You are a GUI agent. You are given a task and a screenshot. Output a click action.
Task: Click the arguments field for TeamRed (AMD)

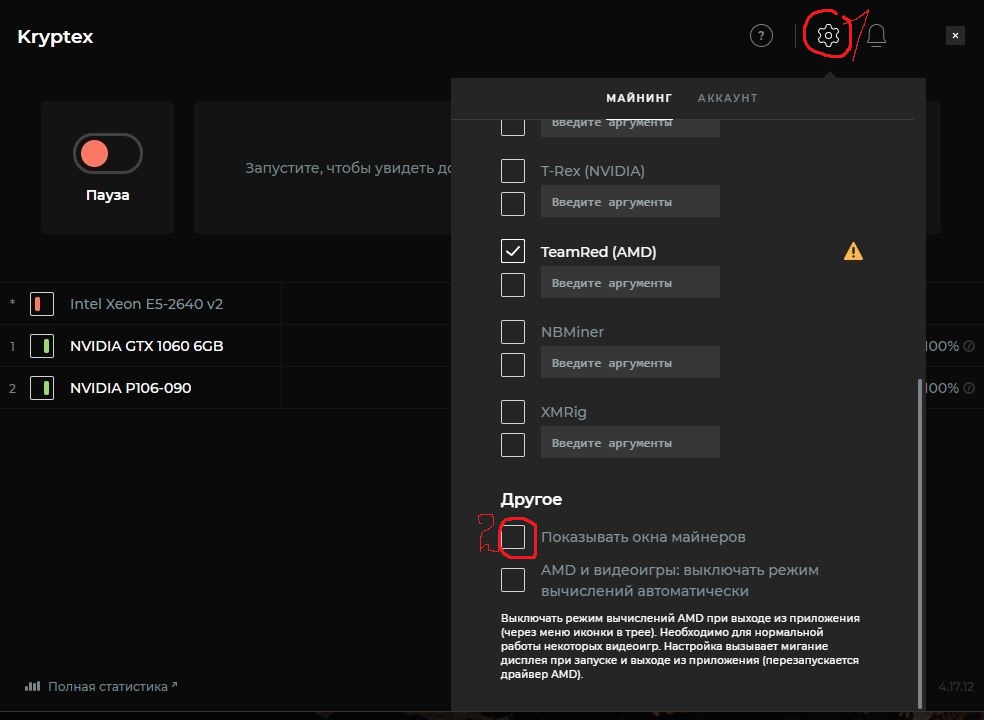coord(630,282)
